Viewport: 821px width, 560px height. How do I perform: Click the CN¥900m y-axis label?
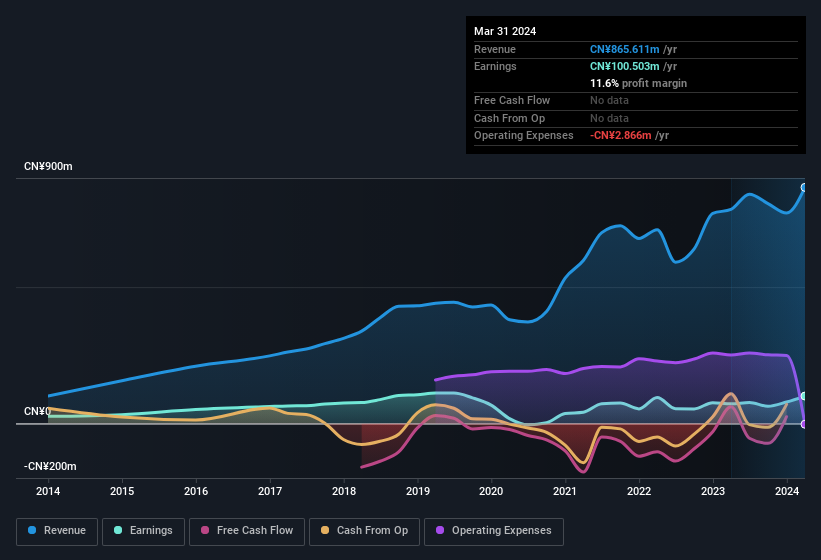pos(48,166)
